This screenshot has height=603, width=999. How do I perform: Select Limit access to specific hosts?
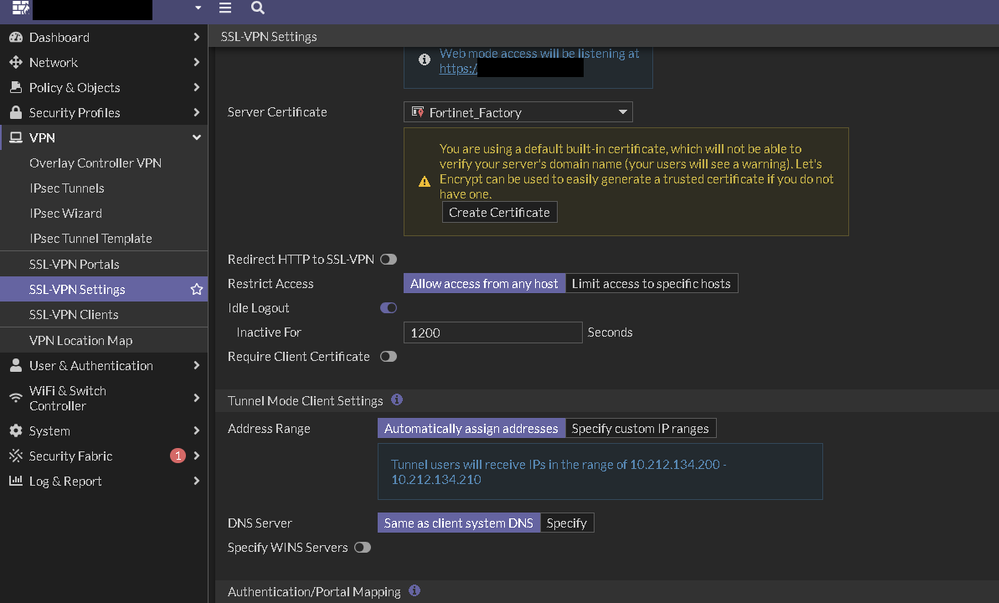tap(651, 284)
